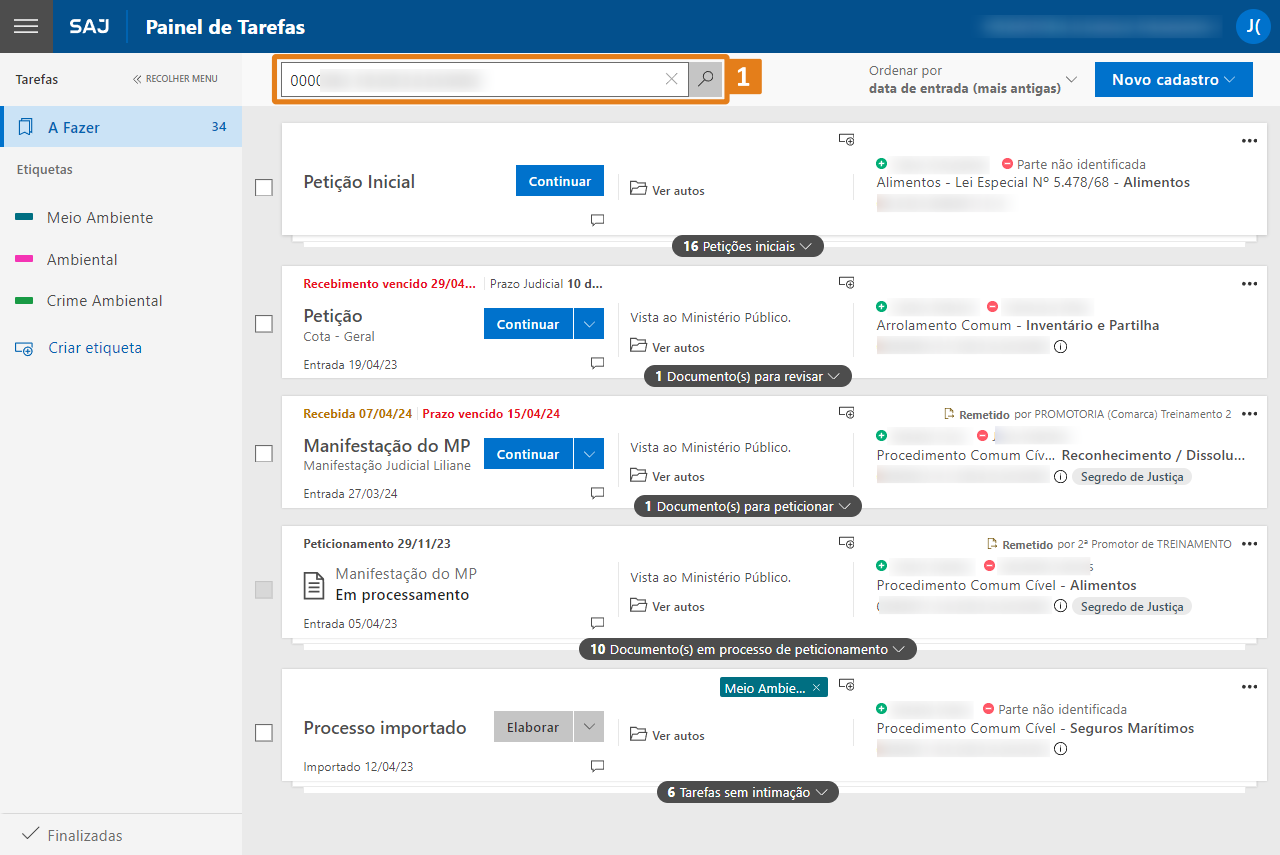The height and width of the screenshot is (855, 1280).
Task: Open three-dot menu on PROMOTORIA Remetido card
Action: point(1249,414)
